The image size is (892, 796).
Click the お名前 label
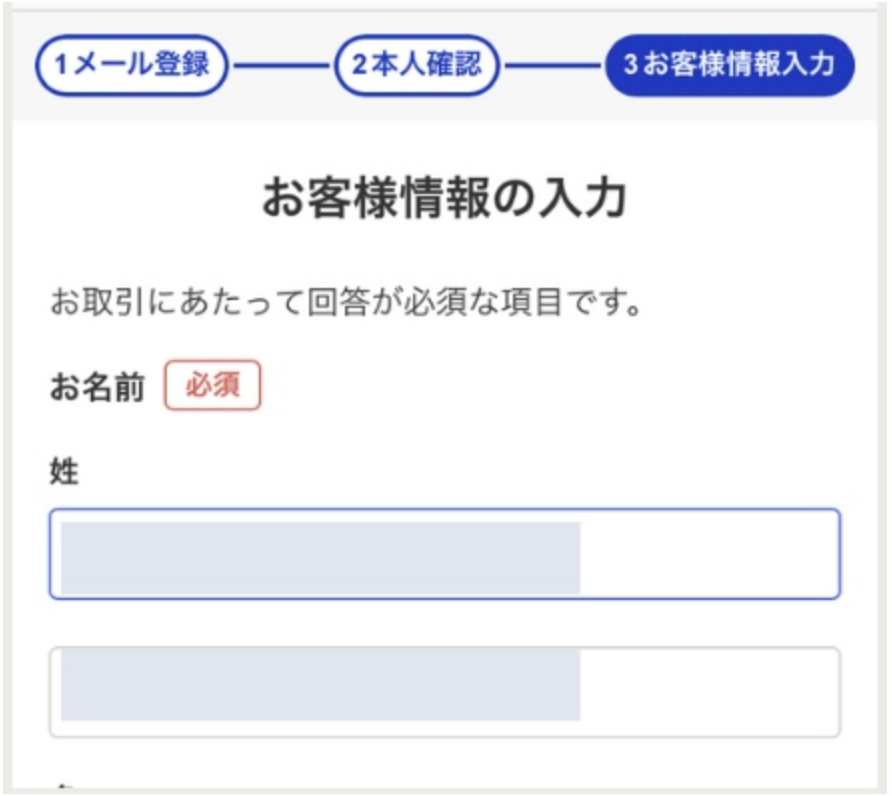[x=98, y=388]
